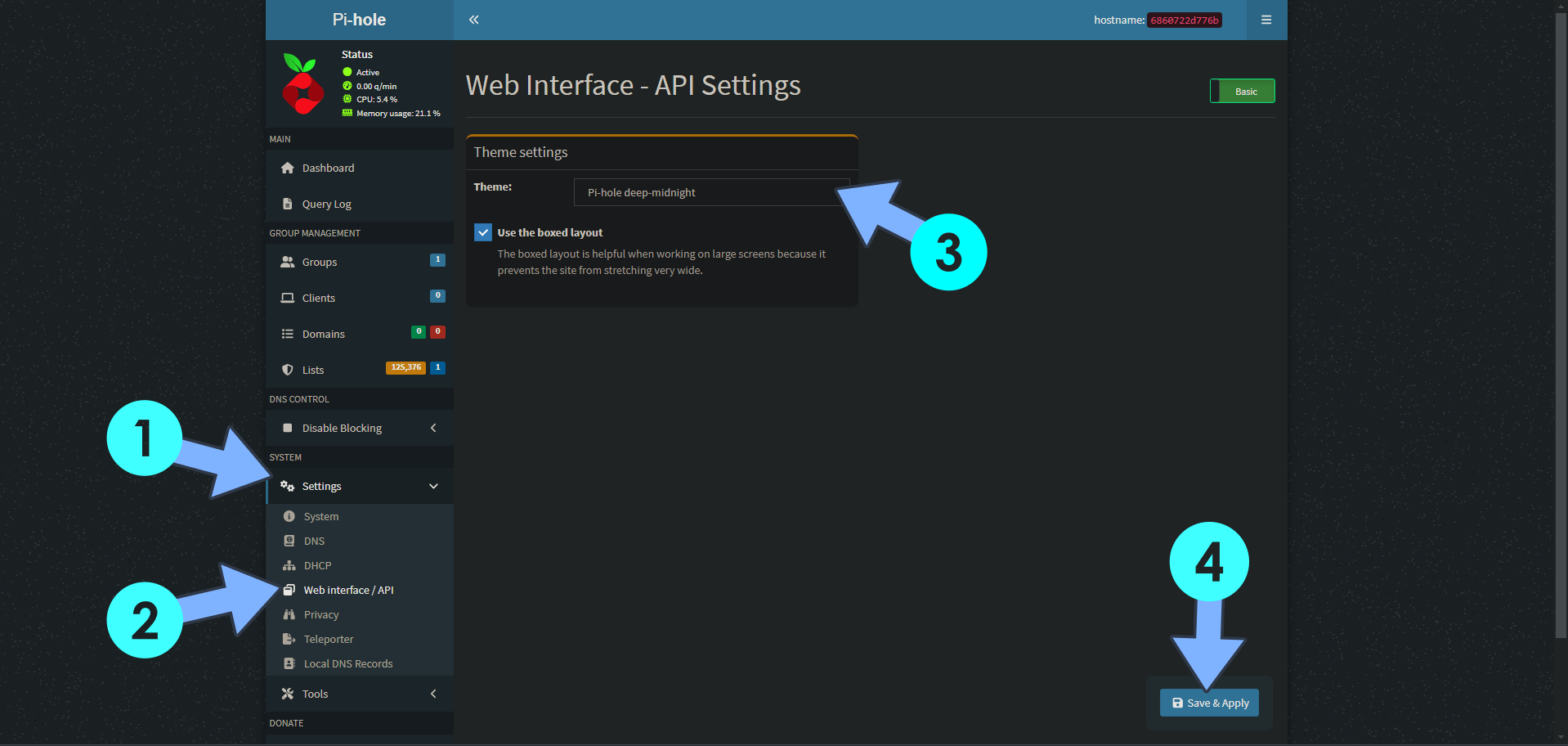Open the Teleporter settings link

[360, 639]
